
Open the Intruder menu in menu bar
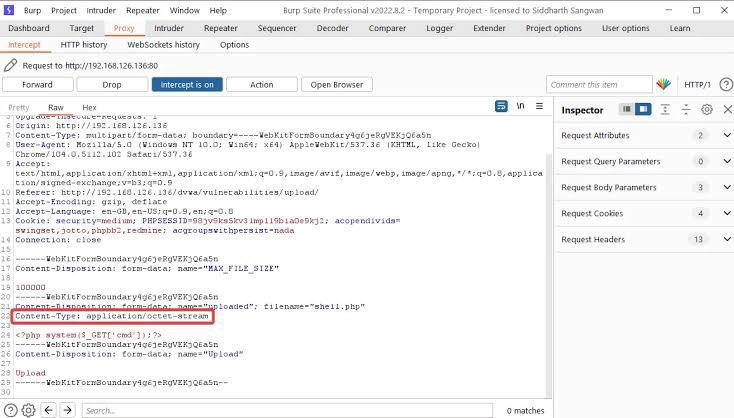coord(101,10)
